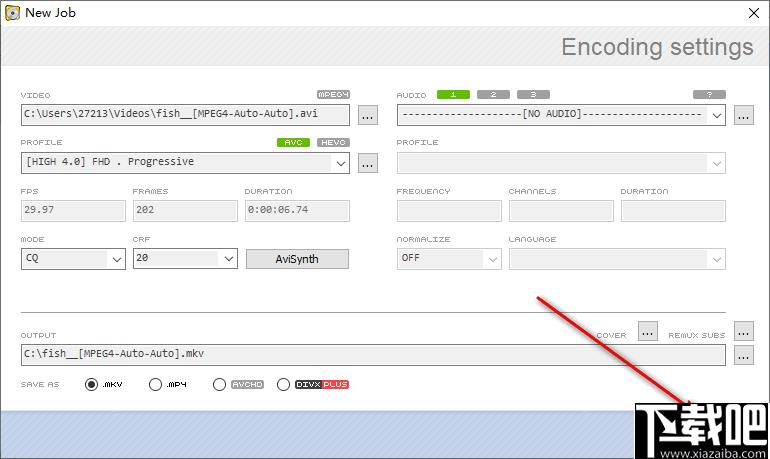Choose .mkv as save format
The height and width of the screenshot is (459, 770).
(91, 384)
